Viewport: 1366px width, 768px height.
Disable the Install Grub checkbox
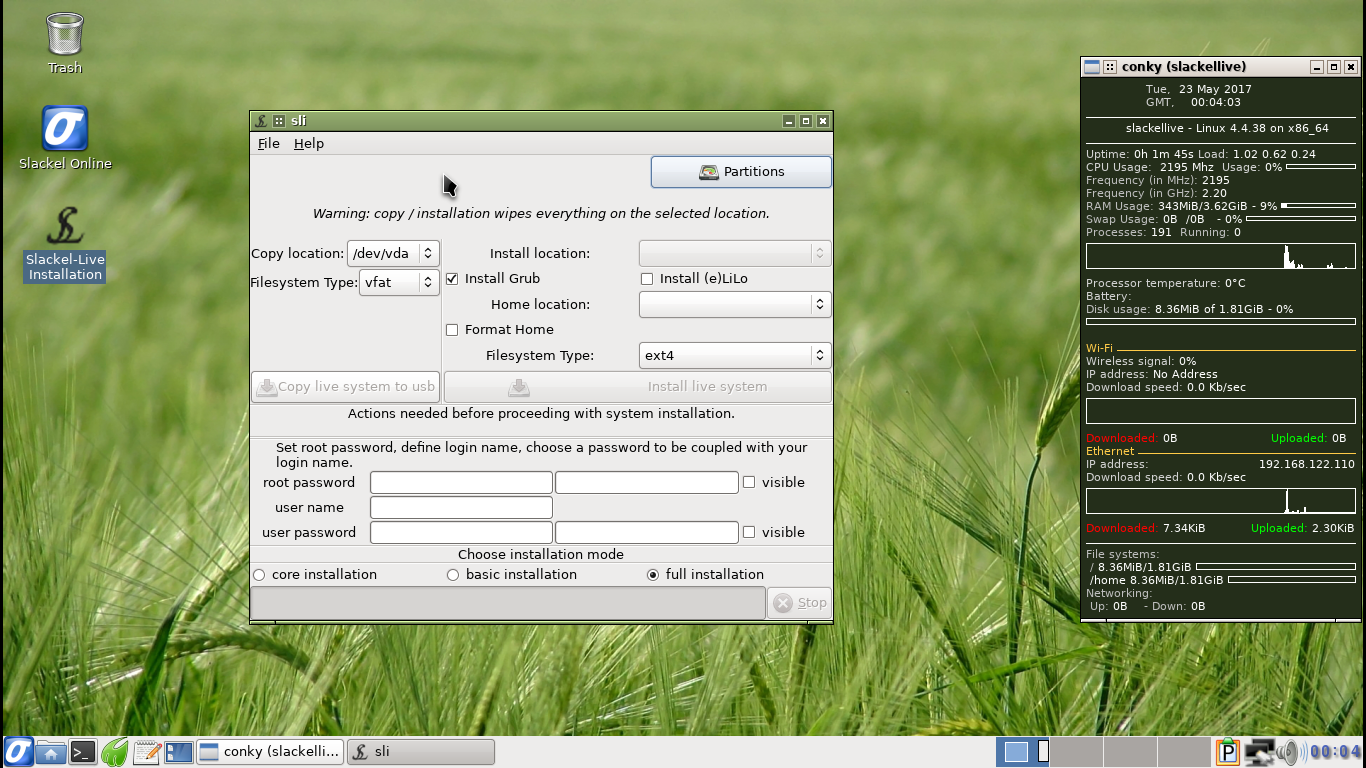coord(452,279)
